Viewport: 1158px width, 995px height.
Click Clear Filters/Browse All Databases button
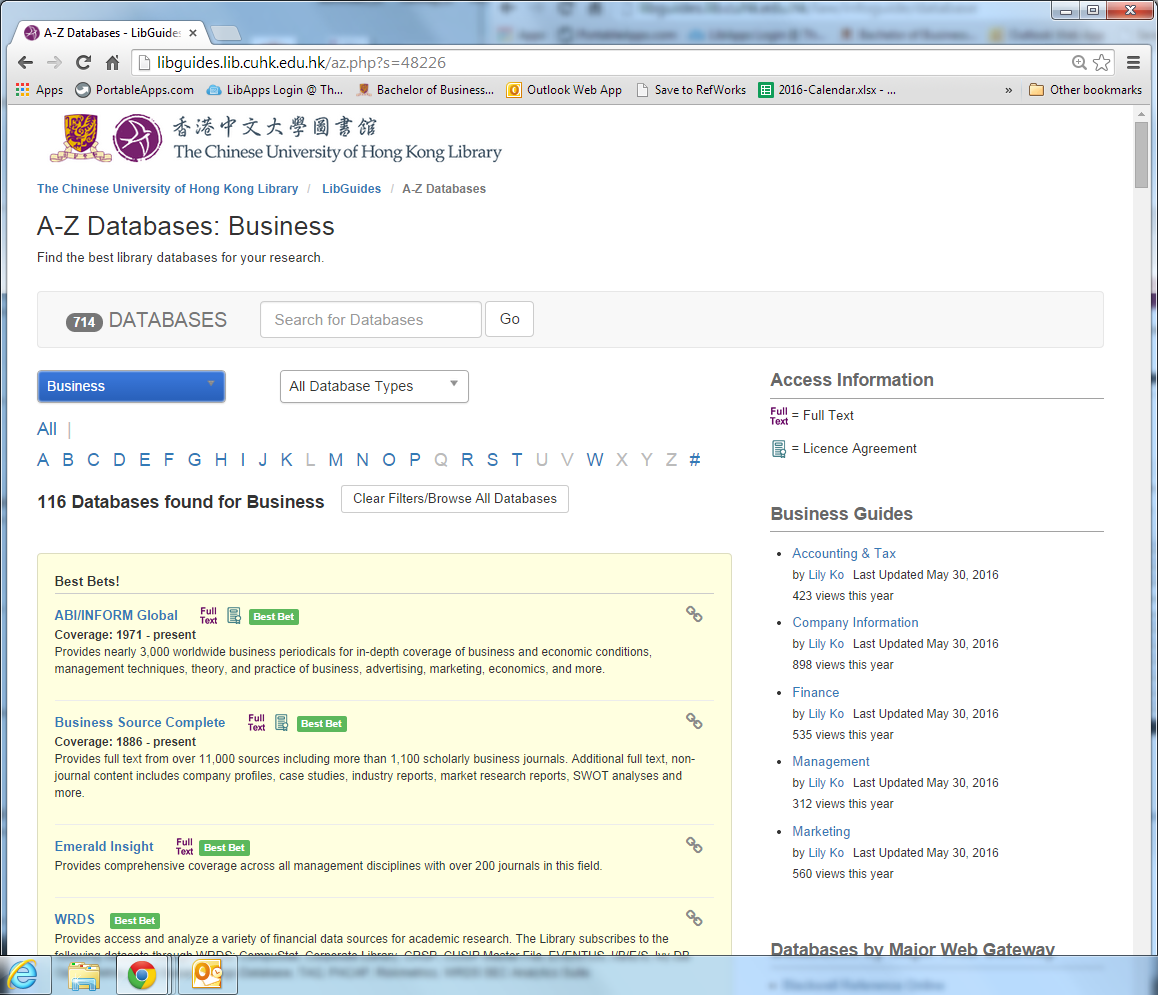tap(455, 499)
